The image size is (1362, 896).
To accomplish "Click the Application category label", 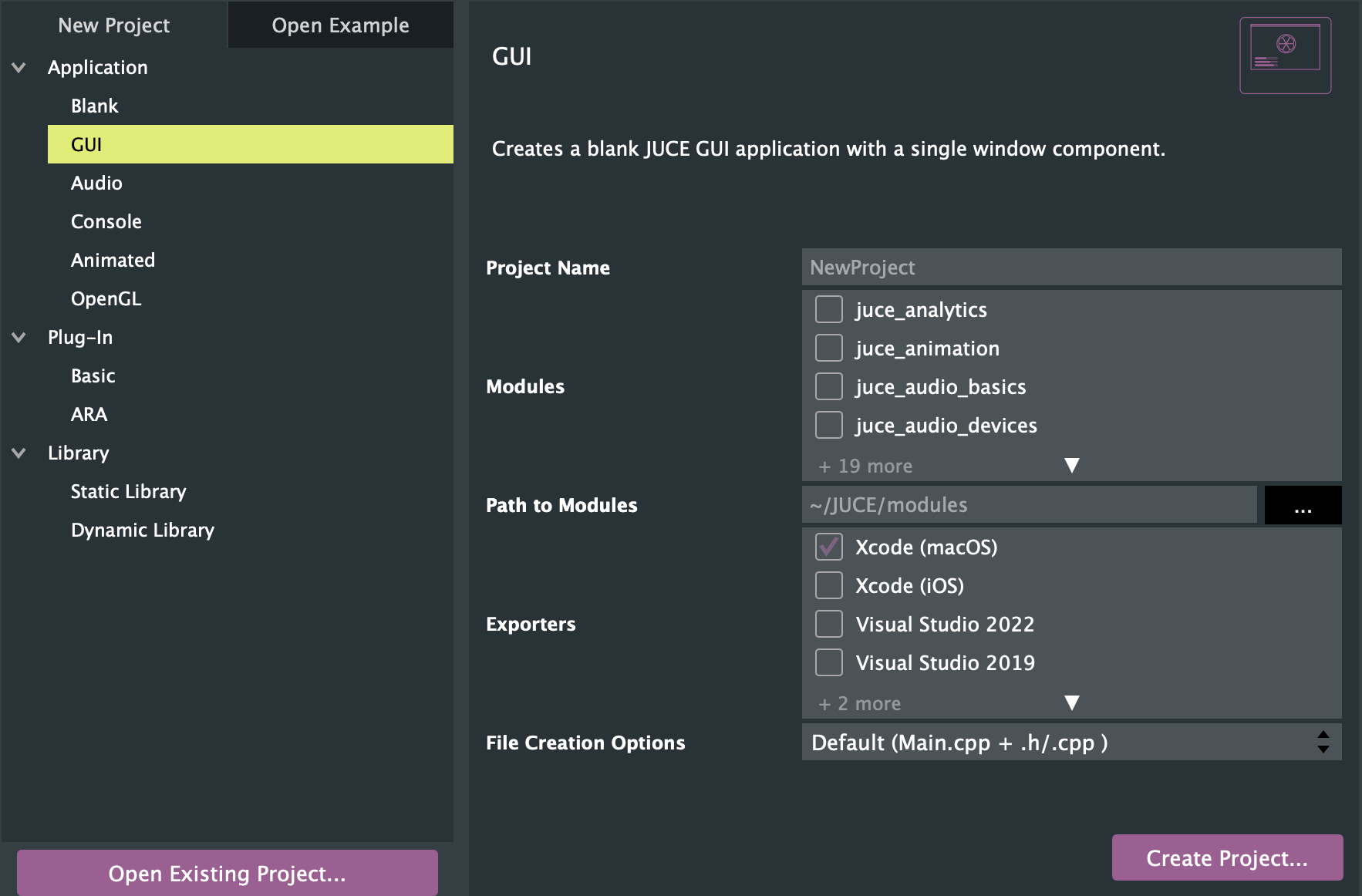I will pos(97,68).
